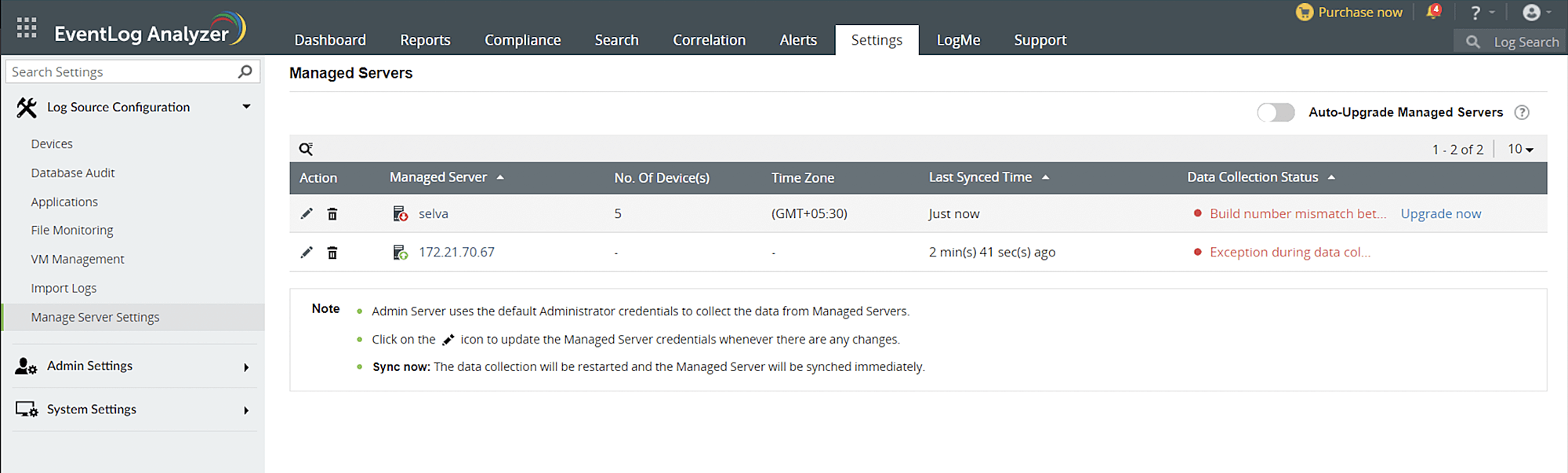Image resolution: width=1568 pixels, height=473 pixels.
Task: Open the LogMe tab
Action: [x=958, y=40]
